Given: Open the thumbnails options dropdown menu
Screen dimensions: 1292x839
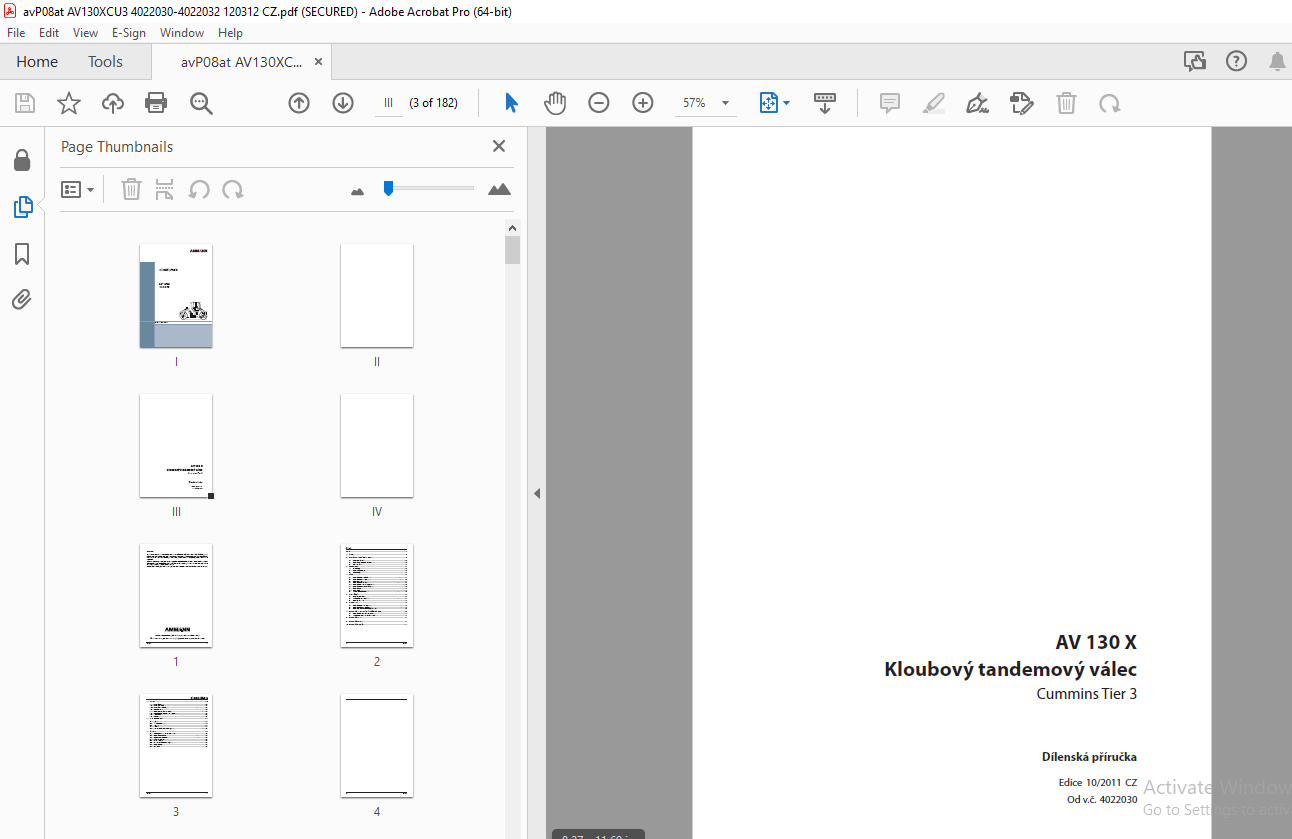Looking at the screenshot, I should [x=78, y=189].
